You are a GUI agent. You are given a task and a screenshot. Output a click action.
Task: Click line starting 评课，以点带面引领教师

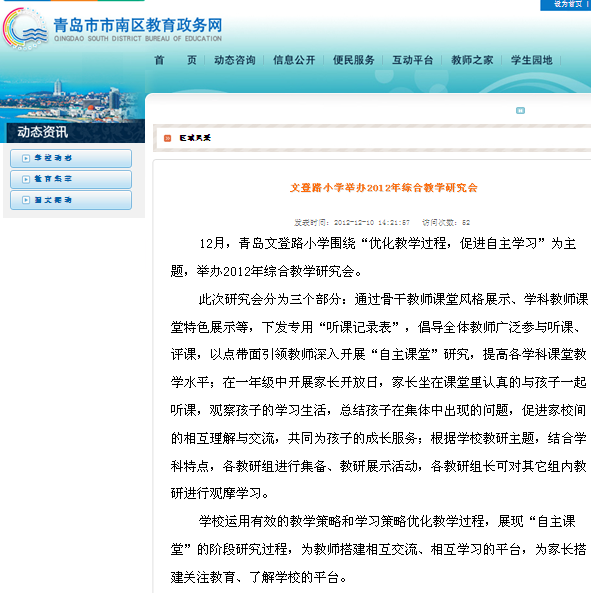pyautogui.click(x=378, y=354)
